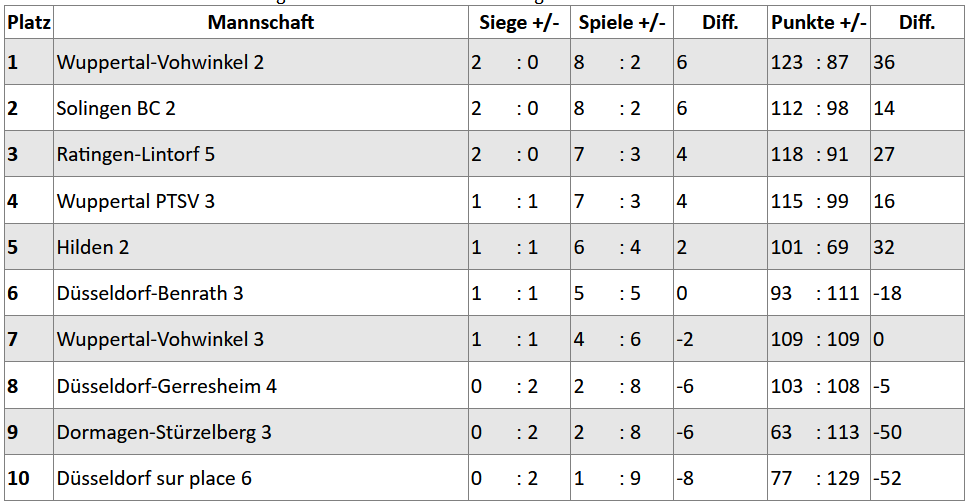967x502 pixels.
Task: Click the Hilden 2 team cell
Action: coord(261,247)
